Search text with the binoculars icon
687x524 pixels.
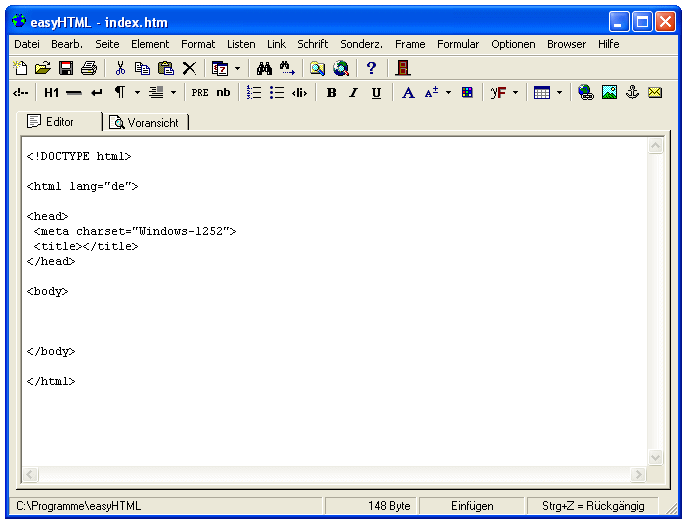264,68
